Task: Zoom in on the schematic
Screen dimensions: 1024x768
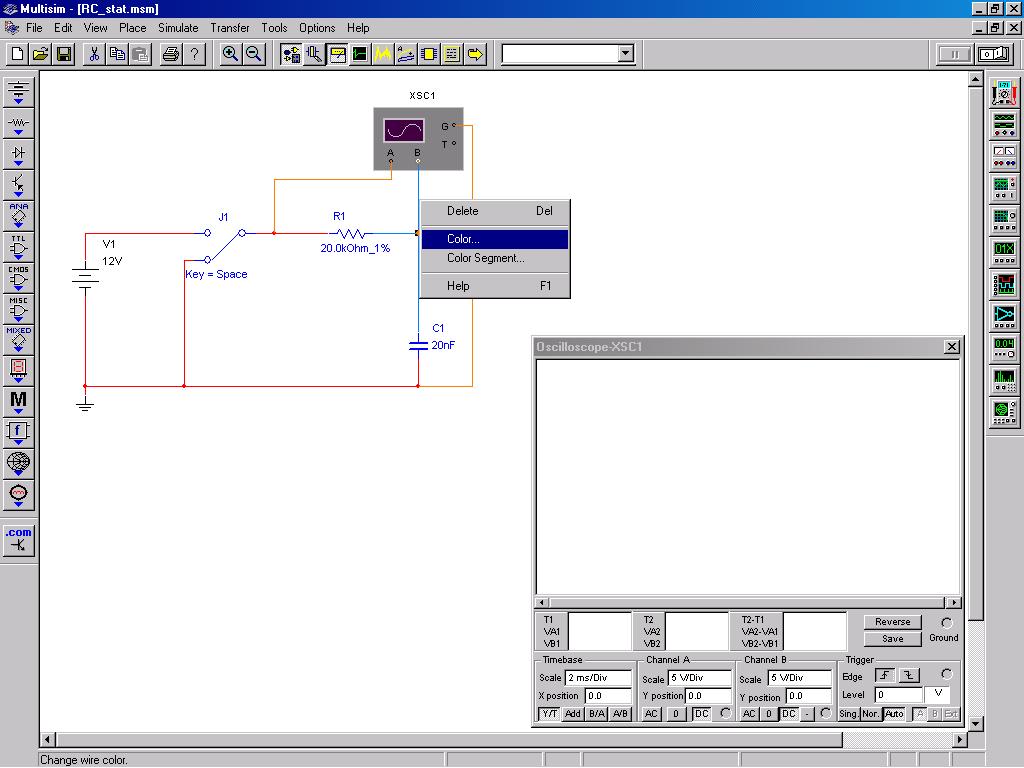Action: coord(230,54)
